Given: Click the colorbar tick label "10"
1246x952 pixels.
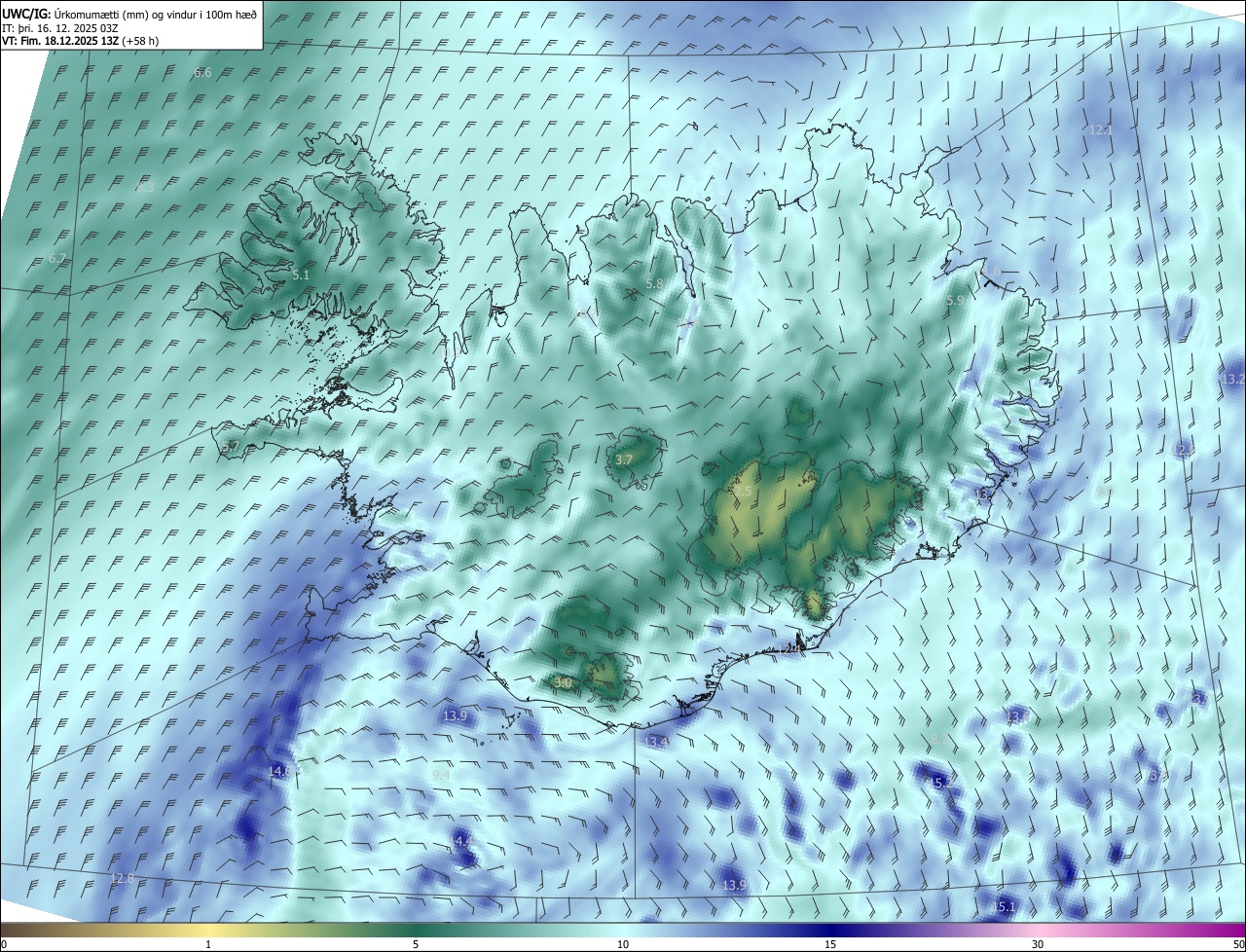Looking at the screenshot, I should pyautogui.click(x=623, y=944).
